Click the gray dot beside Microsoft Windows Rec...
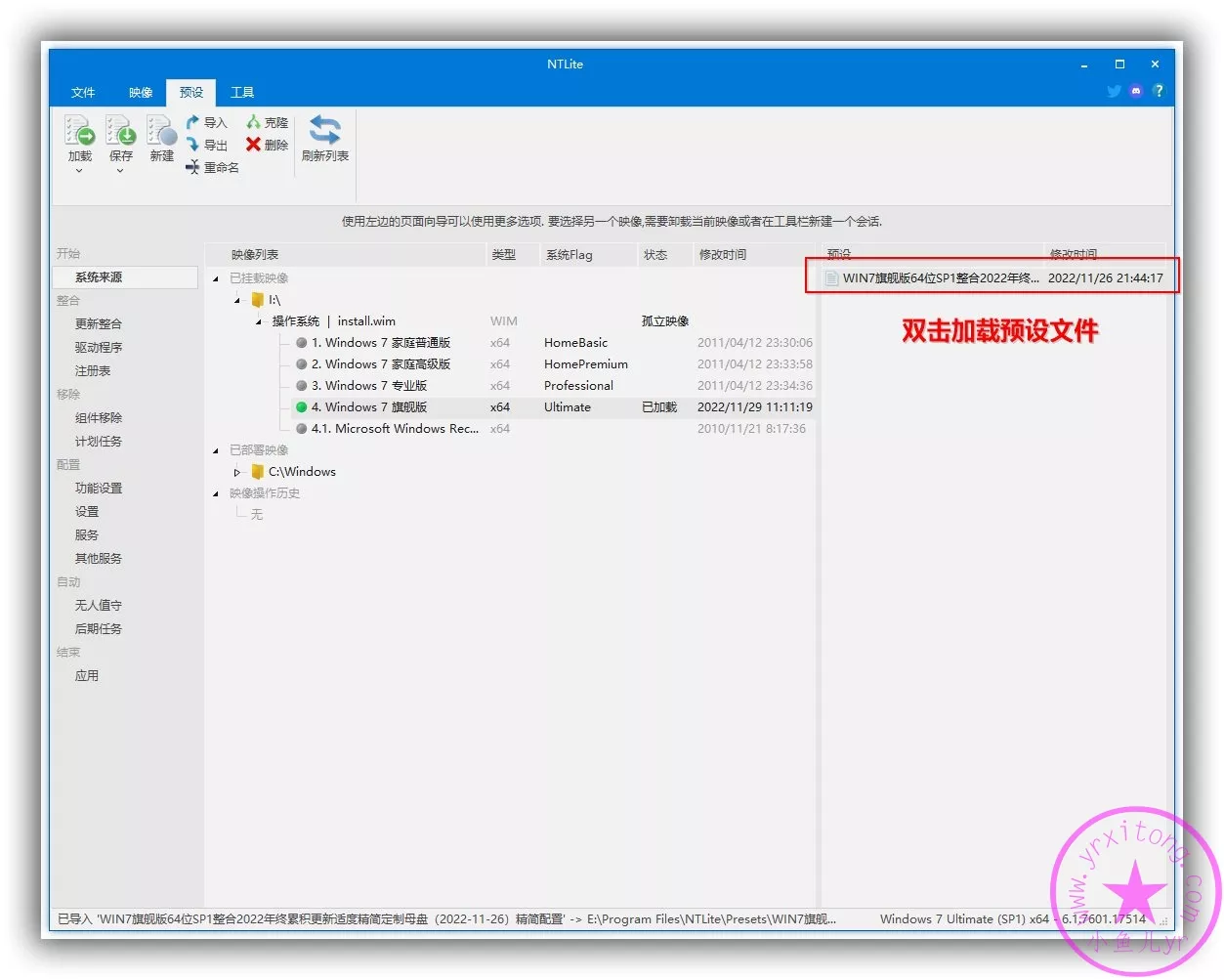The image size is (1224, 980). (302, 429)
